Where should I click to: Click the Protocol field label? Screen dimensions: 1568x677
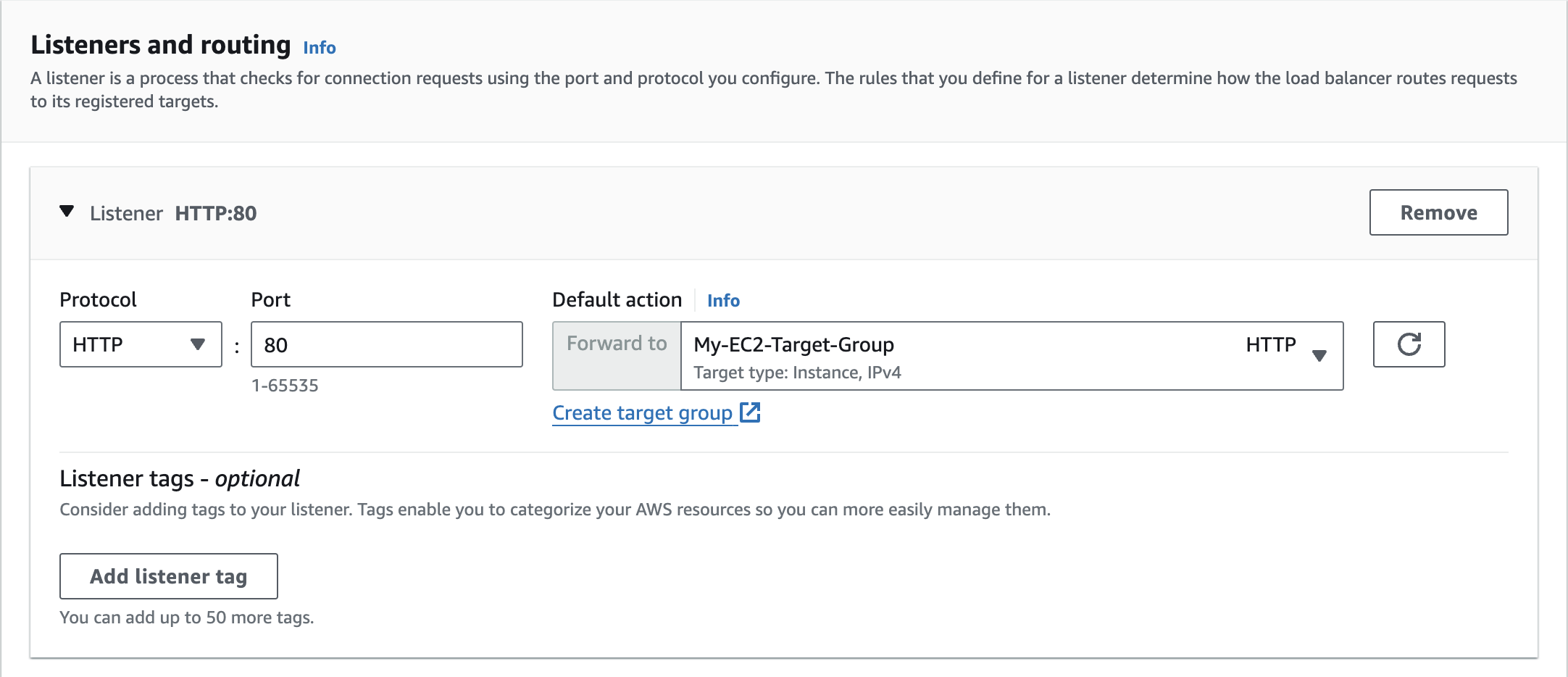click(x=98, y=300)
